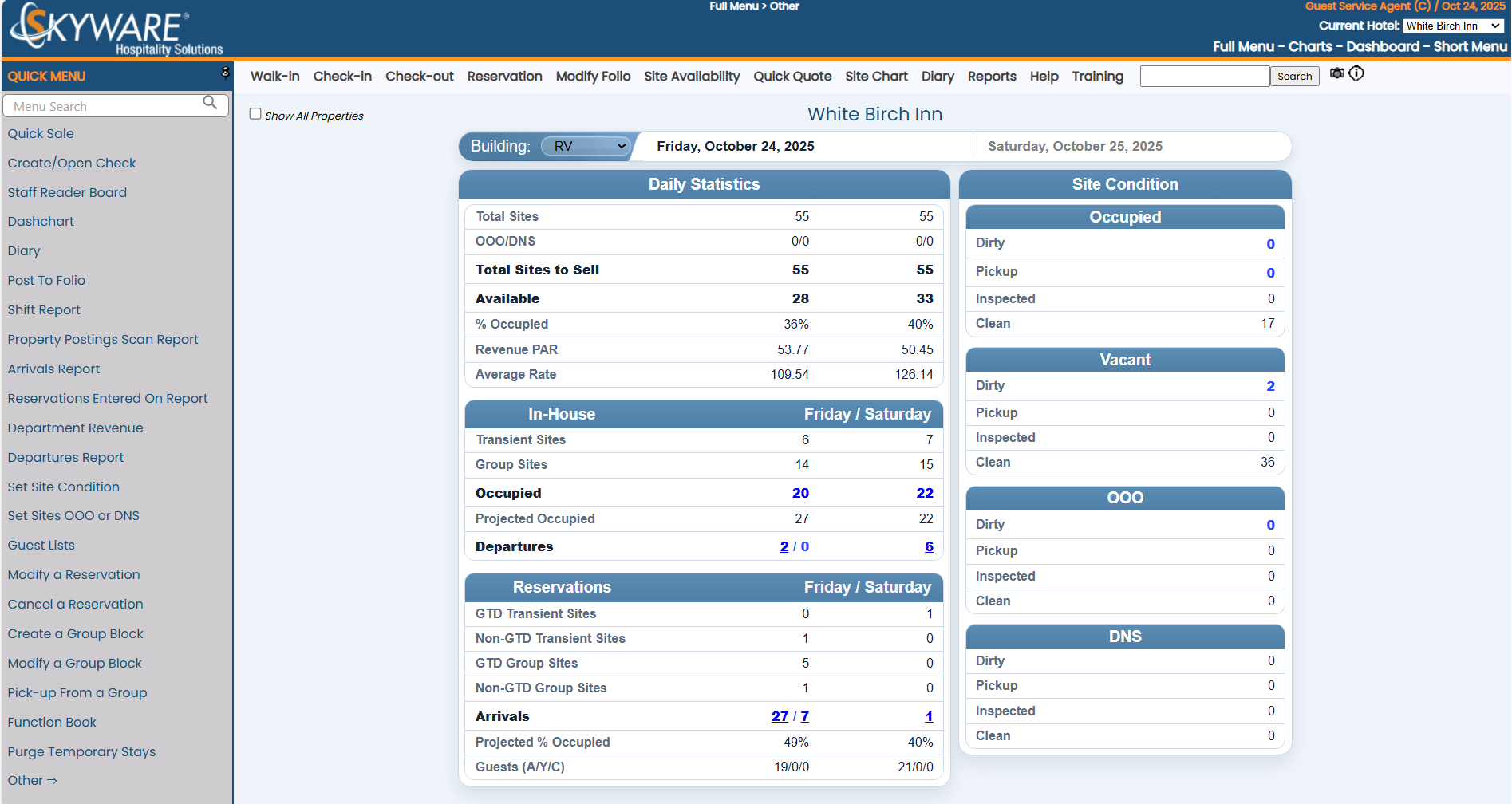This screenshot has height=804, width=1512.
Task: Click in the Menu Search field
Action: [x=104, y=106]
